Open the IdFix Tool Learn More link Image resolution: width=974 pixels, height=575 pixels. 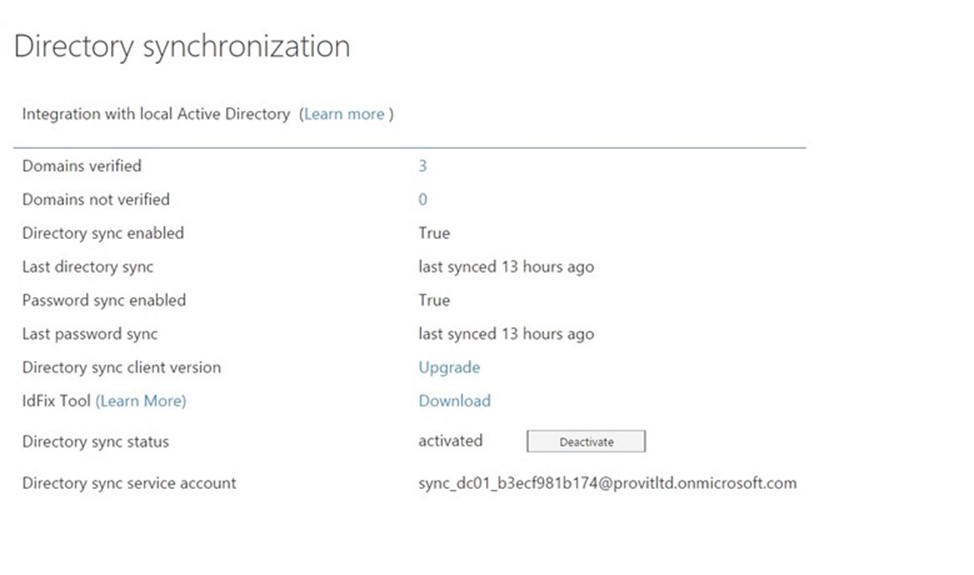(x=140, y=401)
